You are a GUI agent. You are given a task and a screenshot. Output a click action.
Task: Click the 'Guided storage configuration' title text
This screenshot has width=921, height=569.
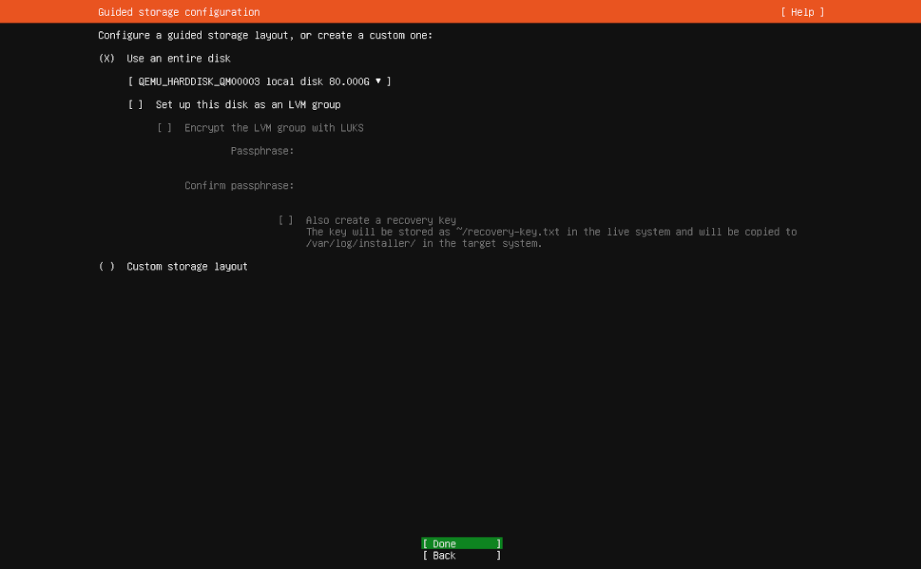179,12
